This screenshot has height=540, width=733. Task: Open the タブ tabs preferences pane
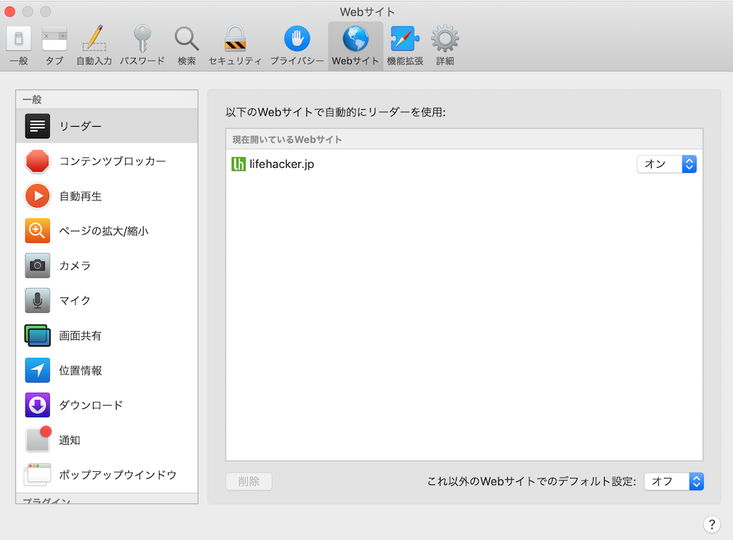pyautogui.click(x=54, y=46)
